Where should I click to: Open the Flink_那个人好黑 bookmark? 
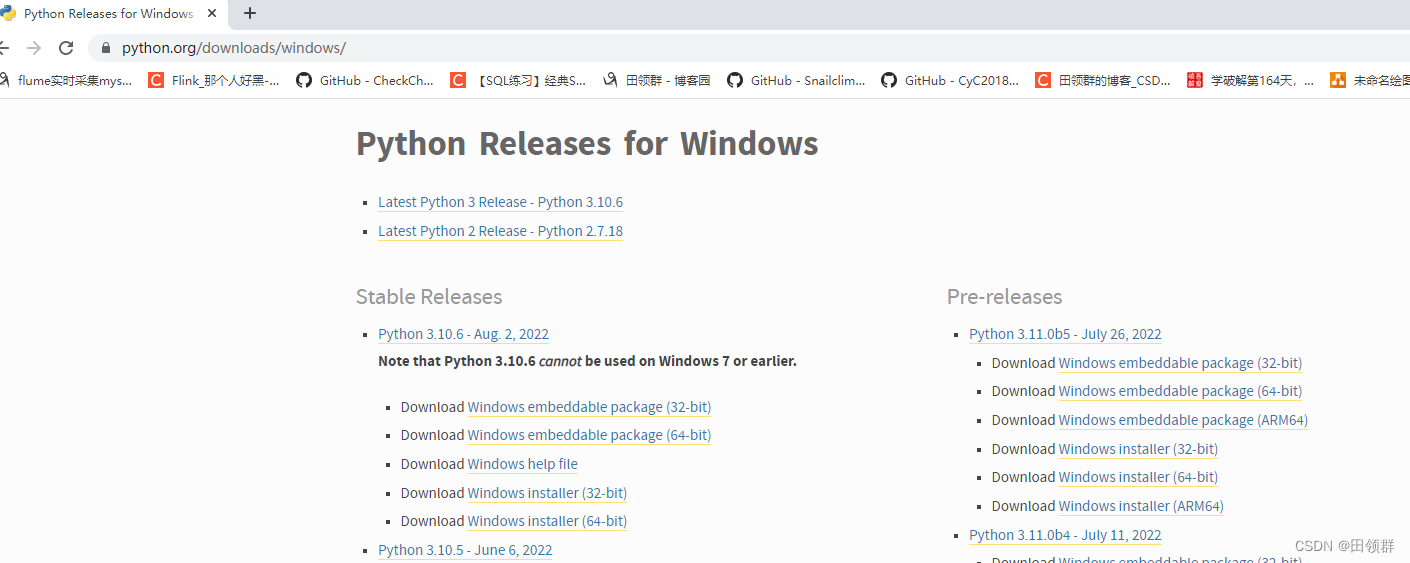[214, 80]
